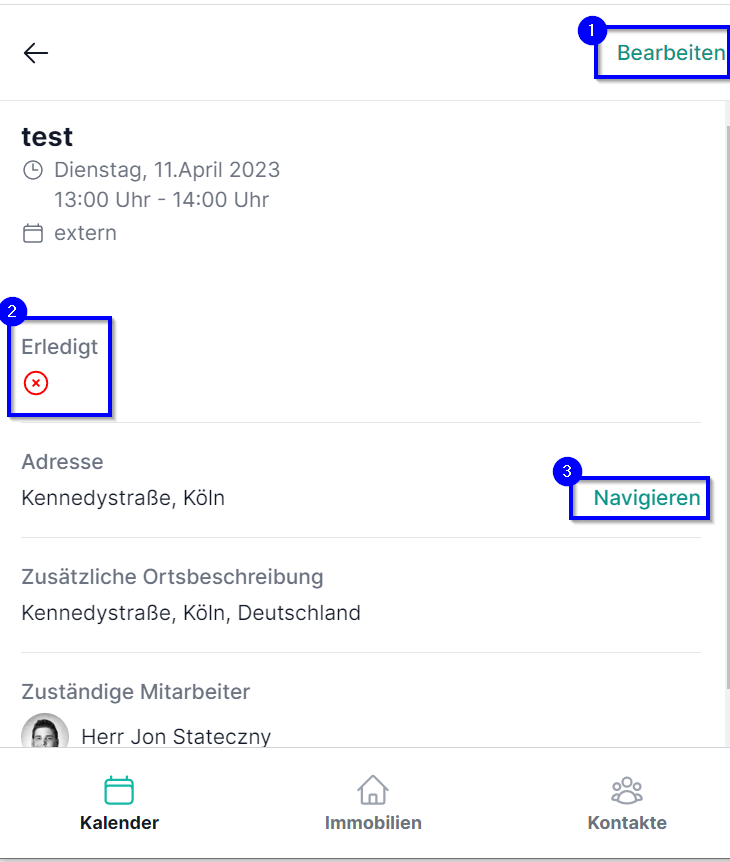
Task: Click the clock icon beside the date
Action: coord(33,170)
